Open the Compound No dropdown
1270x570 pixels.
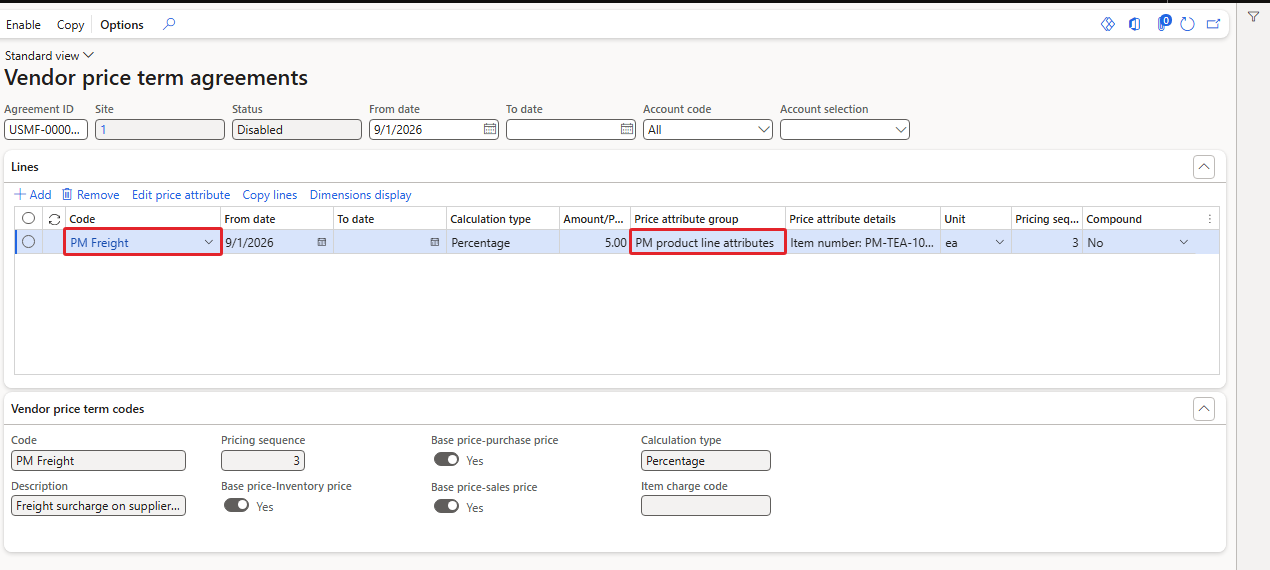1184,242
